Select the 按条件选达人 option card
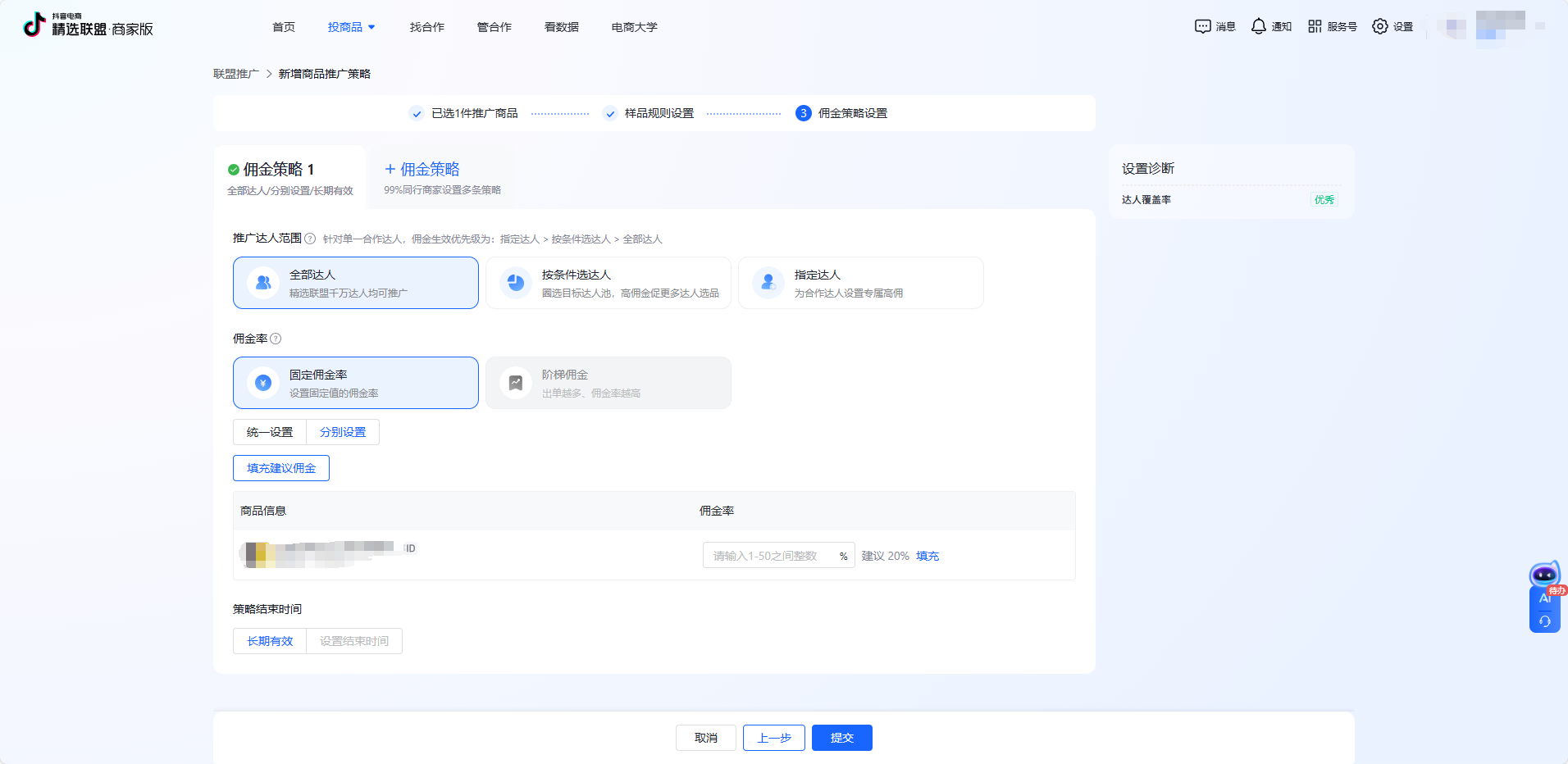 tap(609, 283)
